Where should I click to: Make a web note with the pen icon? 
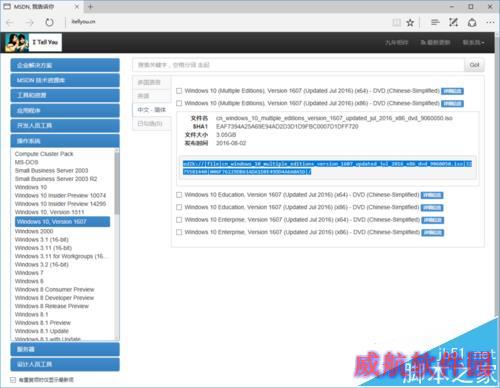(x=453, y=22)
